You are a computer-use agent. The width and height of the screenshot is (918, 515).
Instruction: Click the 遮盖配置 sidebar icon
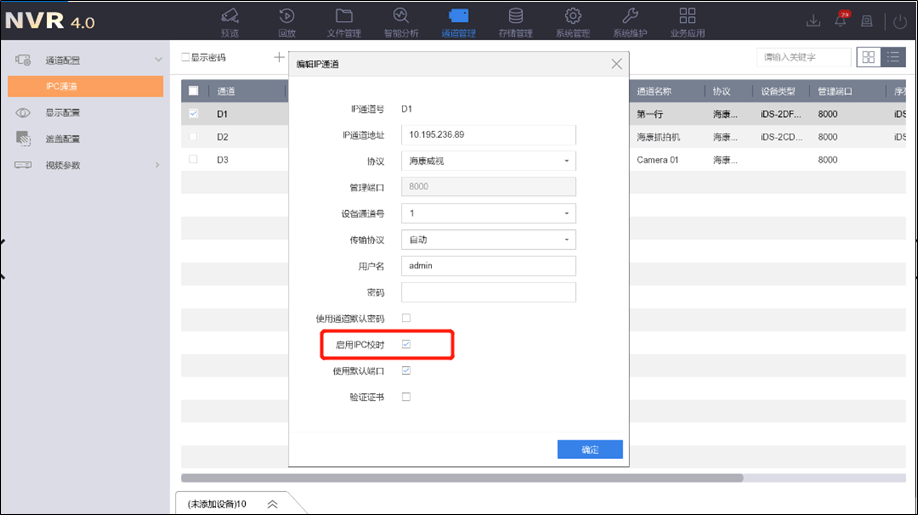coord(23,139)
